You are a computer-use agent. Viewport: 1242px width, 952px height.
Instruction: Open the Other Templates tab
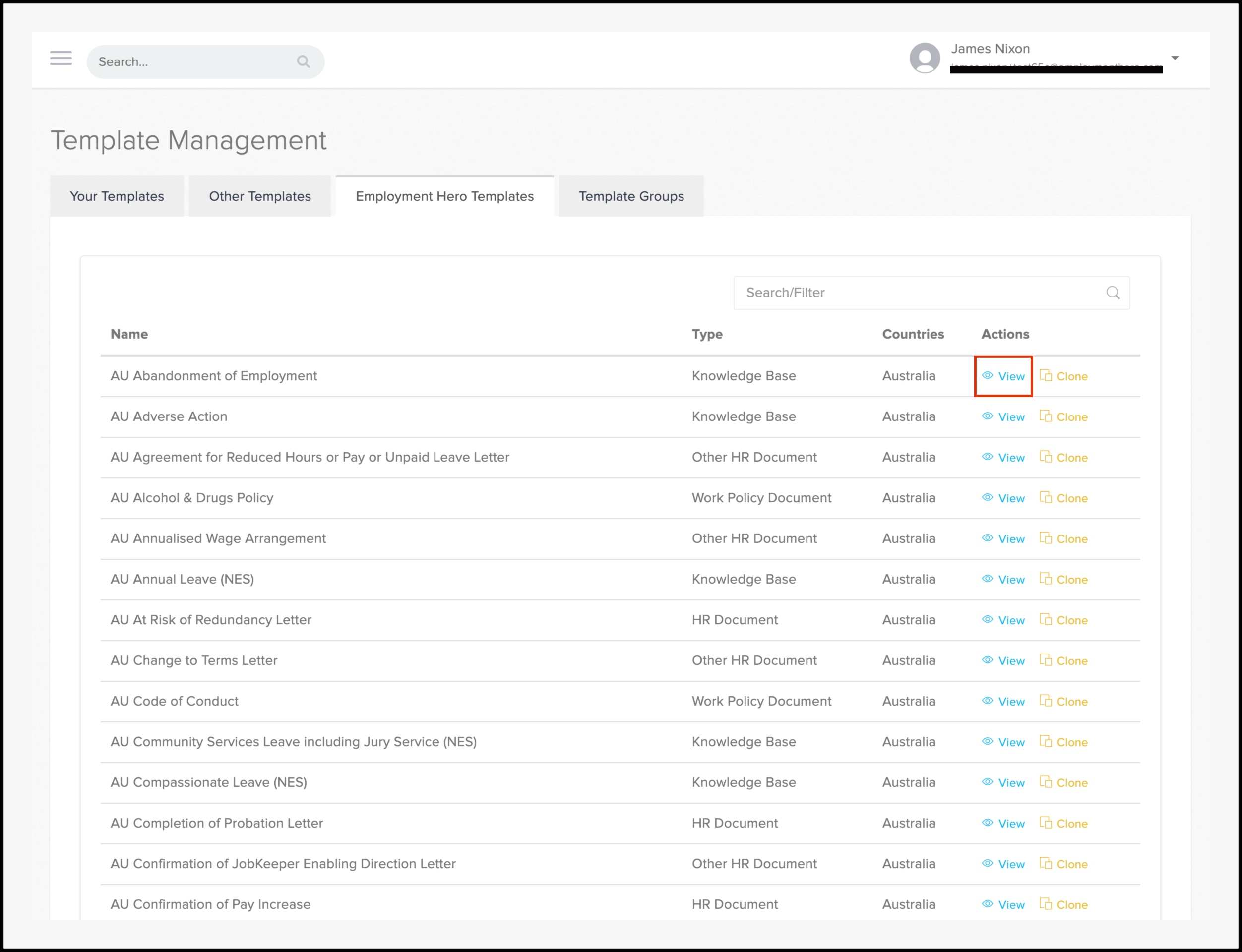(259, 197)
